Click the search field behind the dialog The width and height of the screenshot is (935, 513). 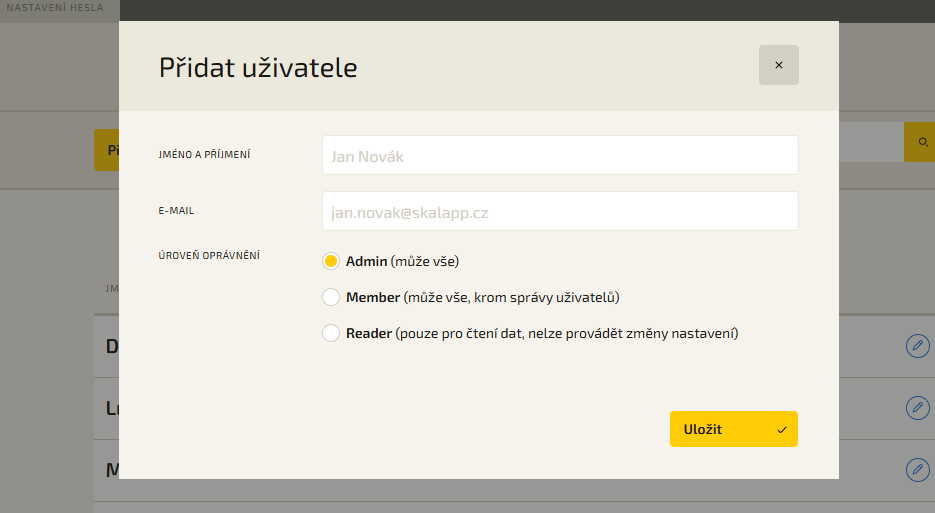point(870,143)
